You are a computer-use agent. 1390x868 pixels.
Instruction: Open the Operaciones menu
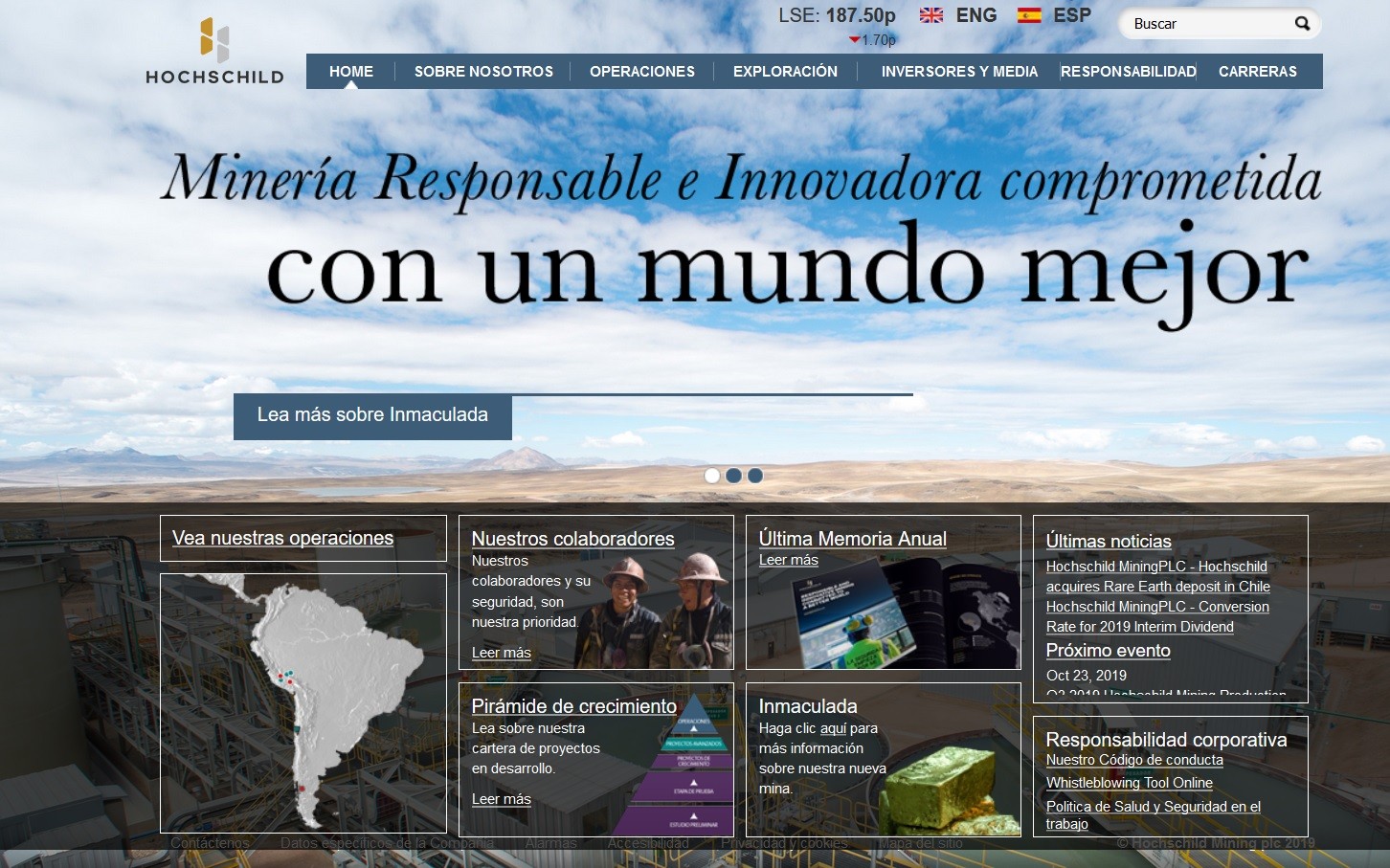[x=642, y=72]
